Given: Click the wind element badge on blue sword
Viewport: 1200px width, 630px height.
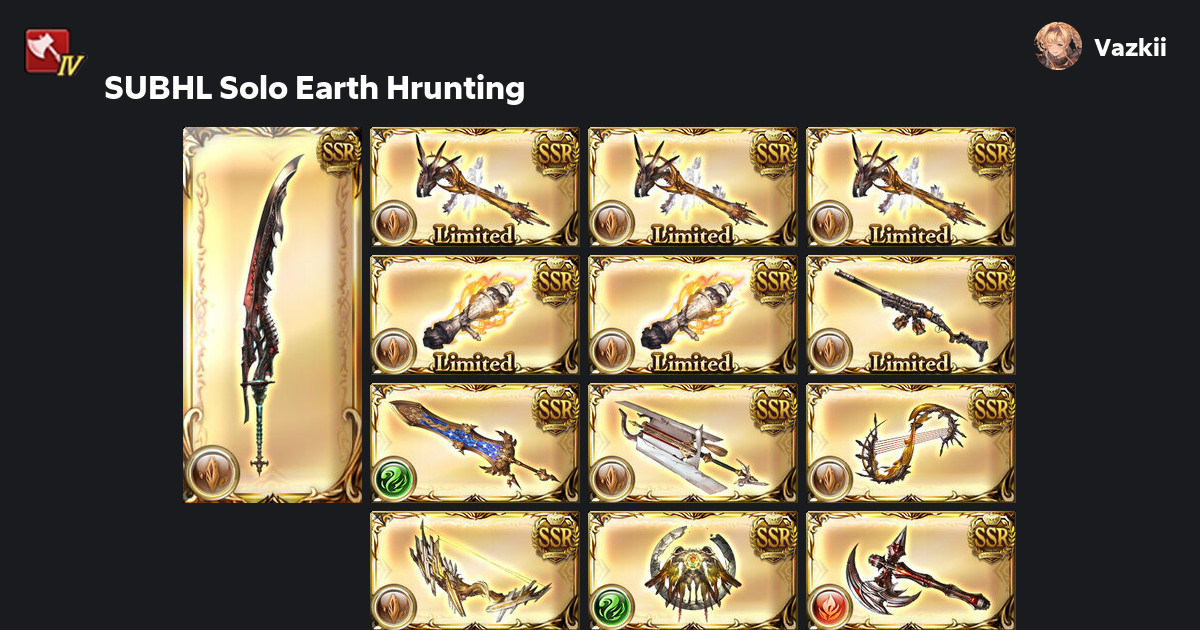Looking at the screenshot, I should pyautogui.click(x=395, y=479).
